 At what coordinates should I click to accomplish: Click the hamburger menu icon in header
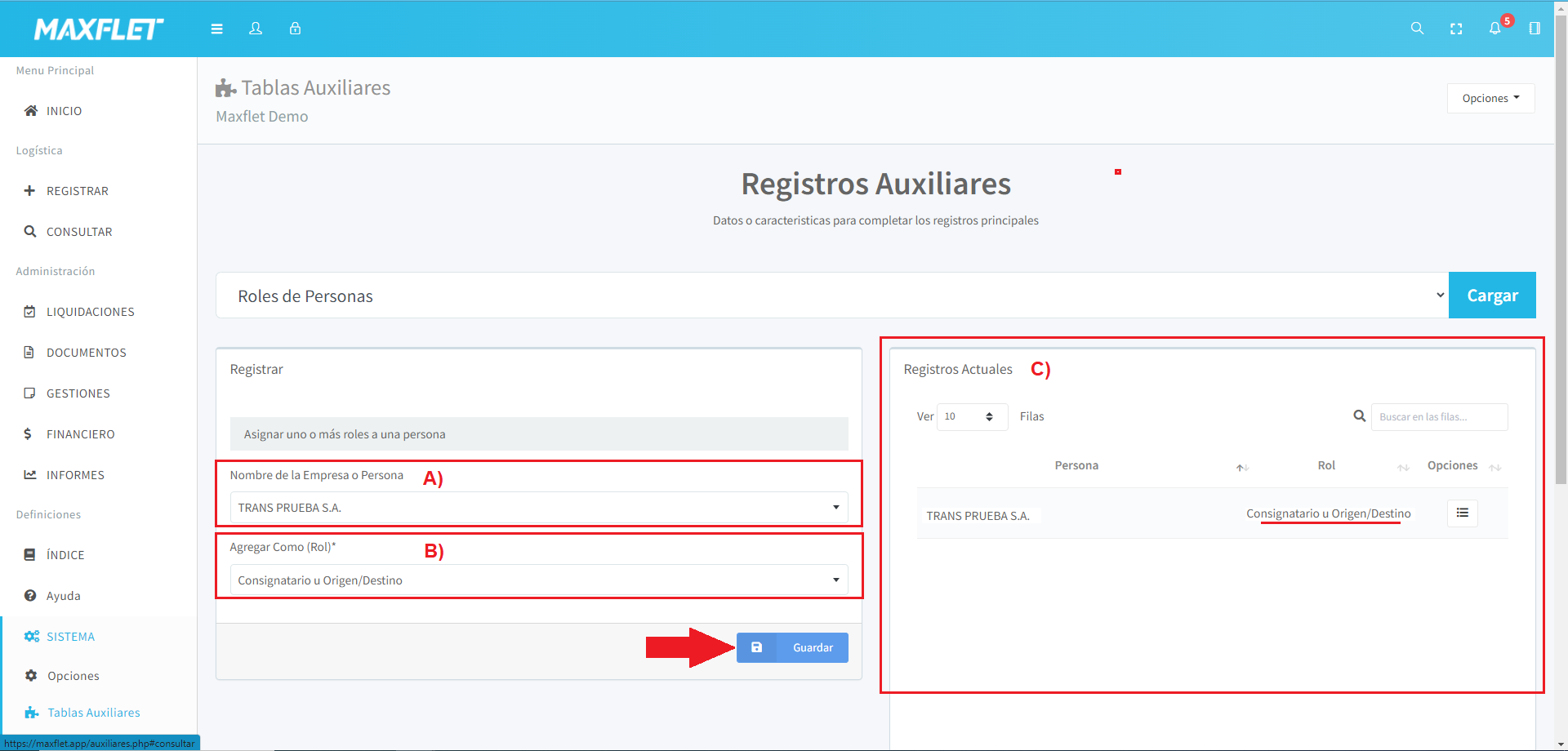pyautogui.click(x=216, y=29)
